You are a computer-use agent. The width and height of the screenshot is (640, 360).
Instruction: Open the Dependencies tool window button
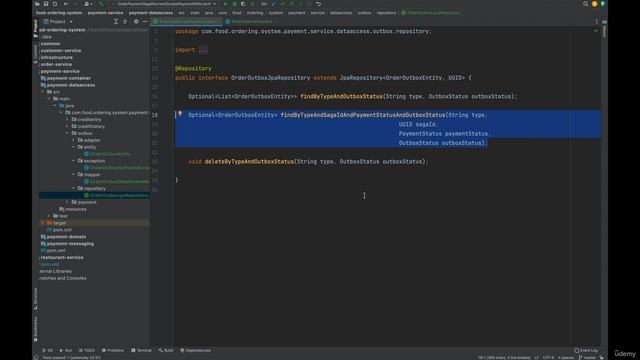[196, 350]
